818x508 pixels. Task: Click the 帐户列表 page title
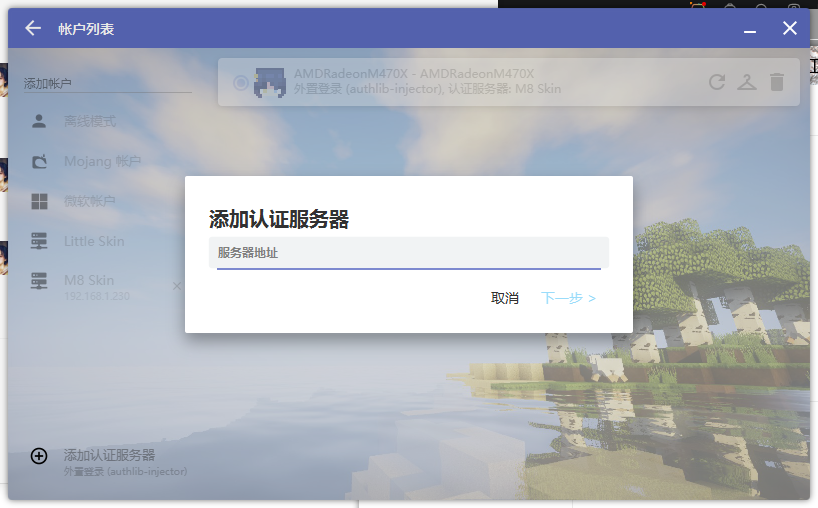click(x=86, y=29)
